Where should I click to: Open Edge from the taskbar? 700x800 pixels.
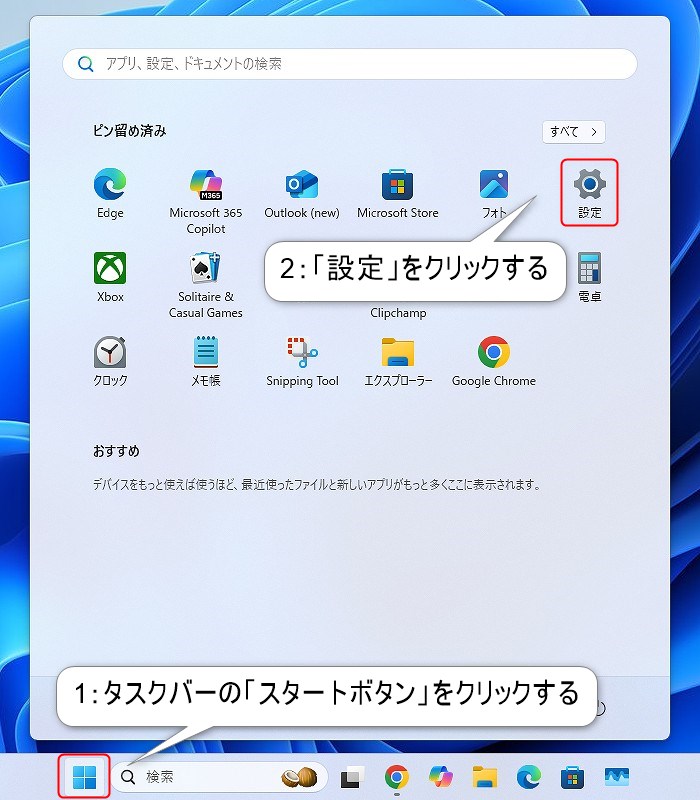[529, 777]
